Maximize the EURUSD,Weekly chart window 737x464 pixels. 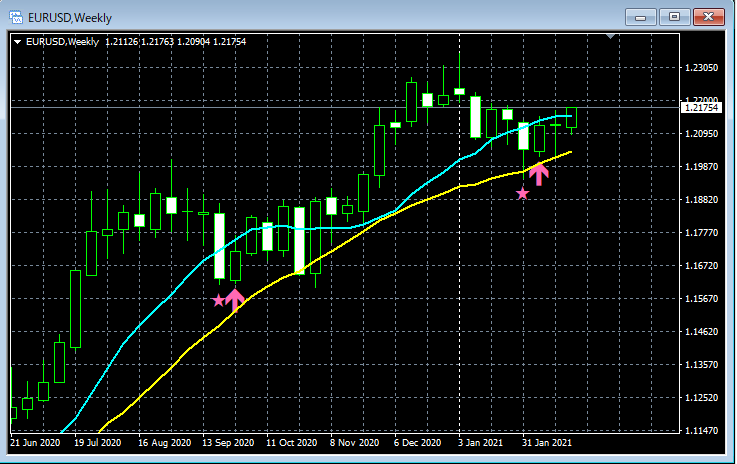674,17
